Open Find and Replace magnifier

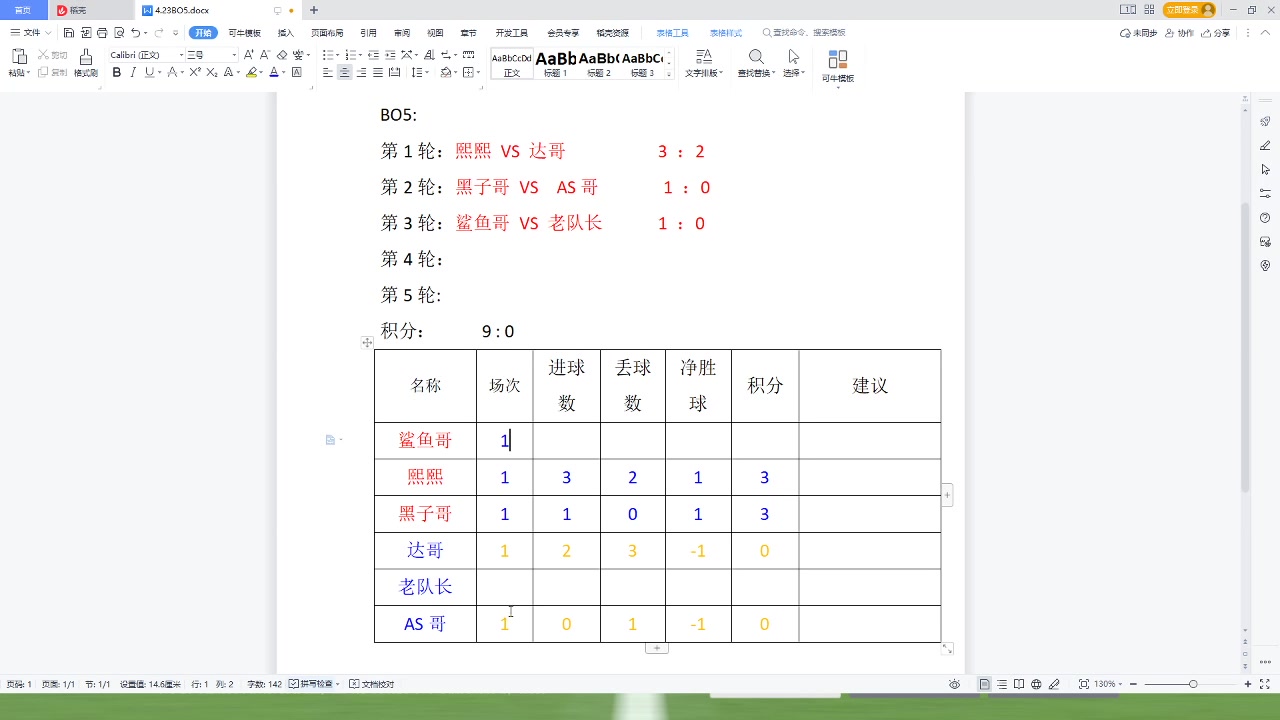[757, 56]
